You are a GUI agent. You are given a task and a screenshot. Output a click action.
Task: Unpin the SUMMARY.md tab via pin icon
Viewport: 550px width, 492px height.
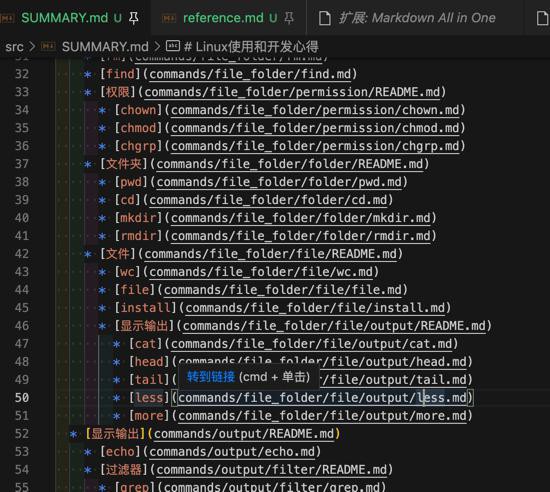(x=134, y=18)
